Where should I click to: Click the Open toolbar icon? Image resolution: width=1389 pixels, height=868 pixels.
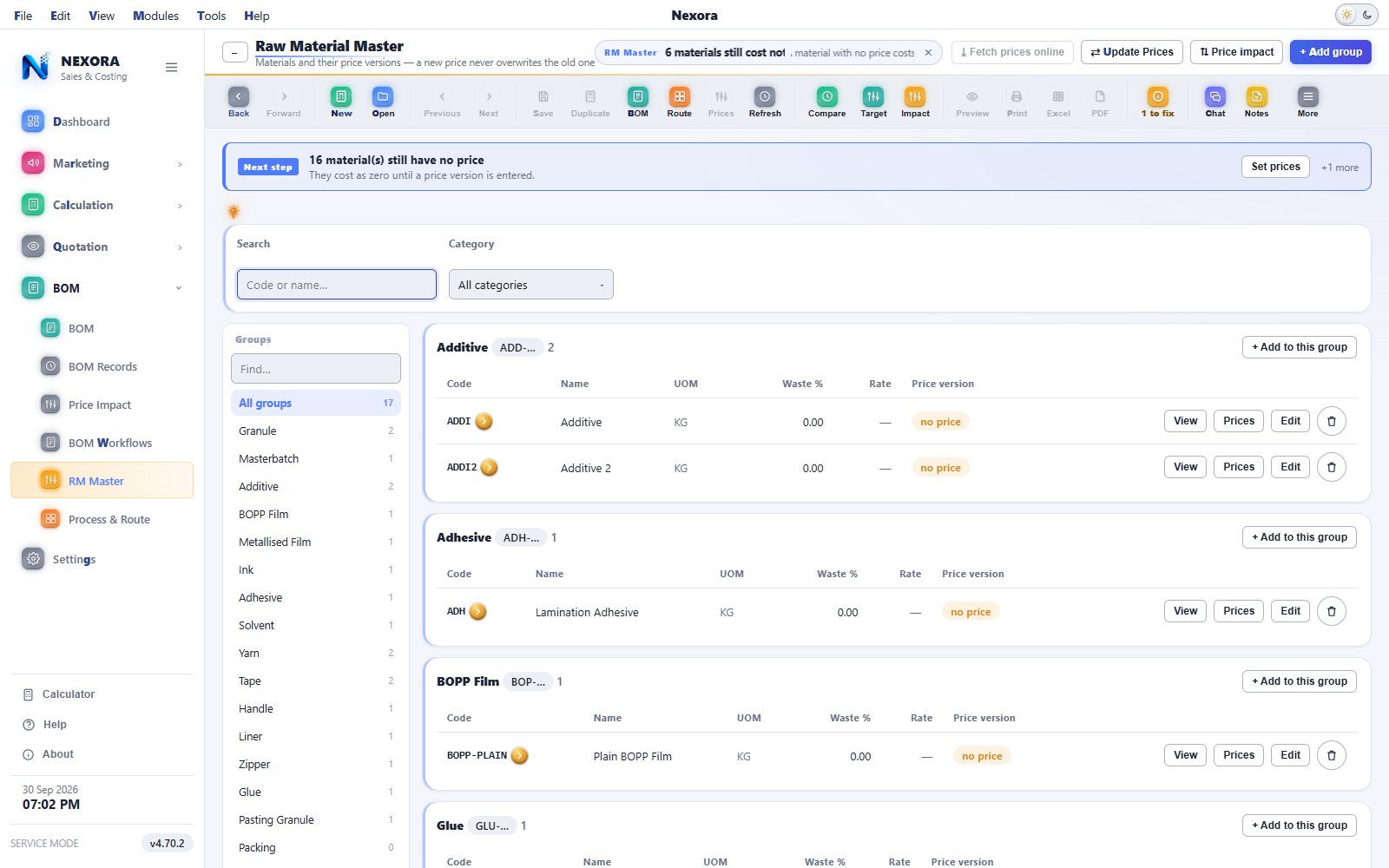[383, 102]
